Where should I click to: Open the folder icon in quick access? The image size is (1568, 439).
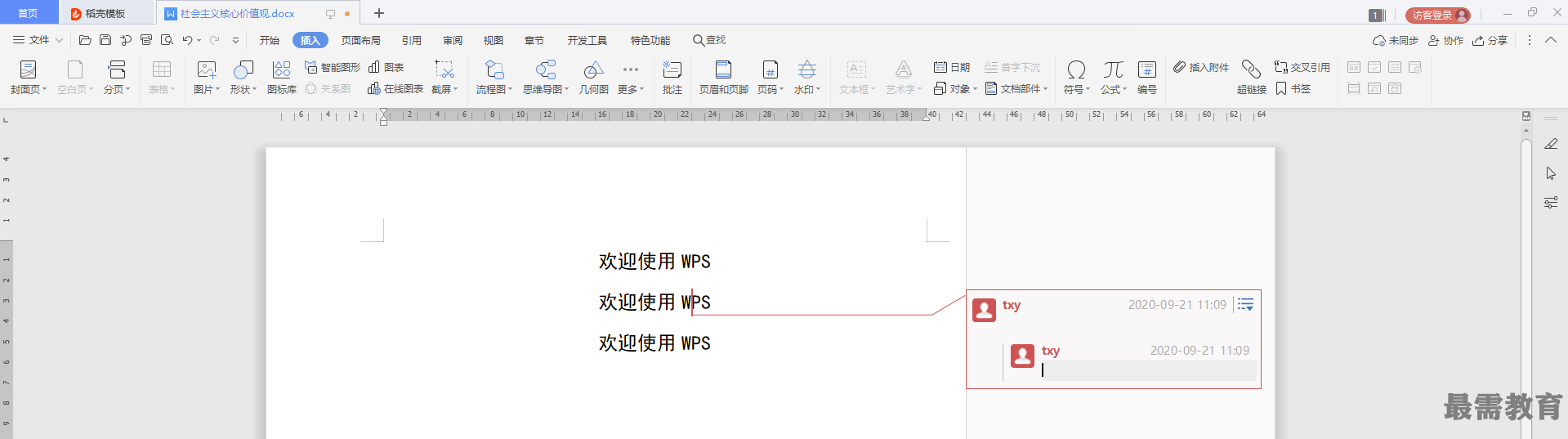[x=85, y=40]
